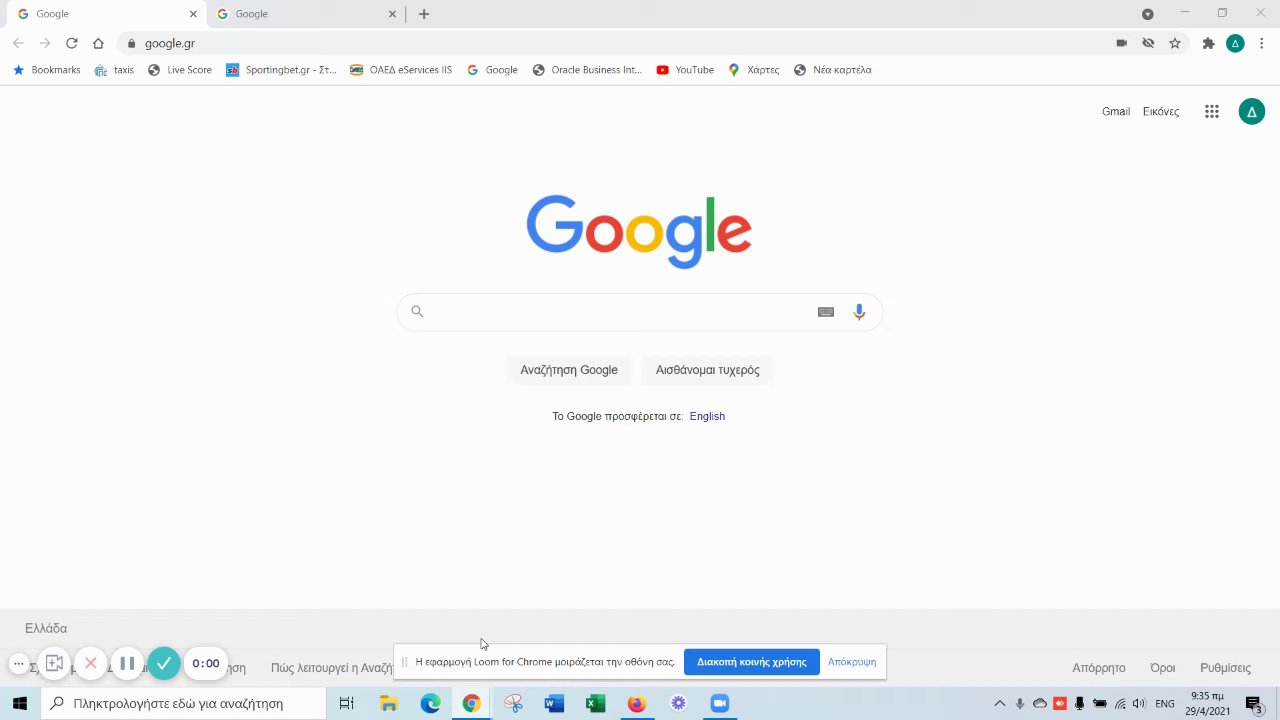1280x720 pixels.
Task: Open the ΟΑΕΔ eServices IIS bookmark
Action: click(401, 70)
